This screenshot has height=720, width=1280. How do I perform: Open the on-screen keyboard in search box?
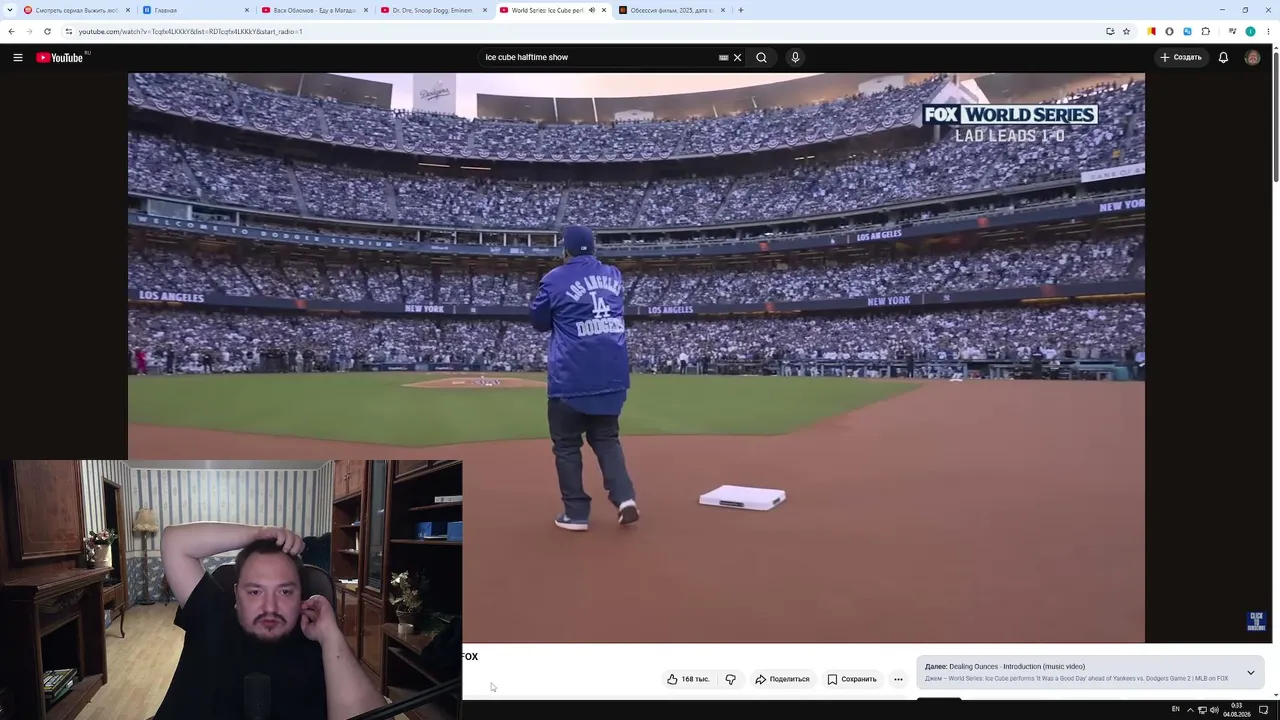click(x=723, y=57)
